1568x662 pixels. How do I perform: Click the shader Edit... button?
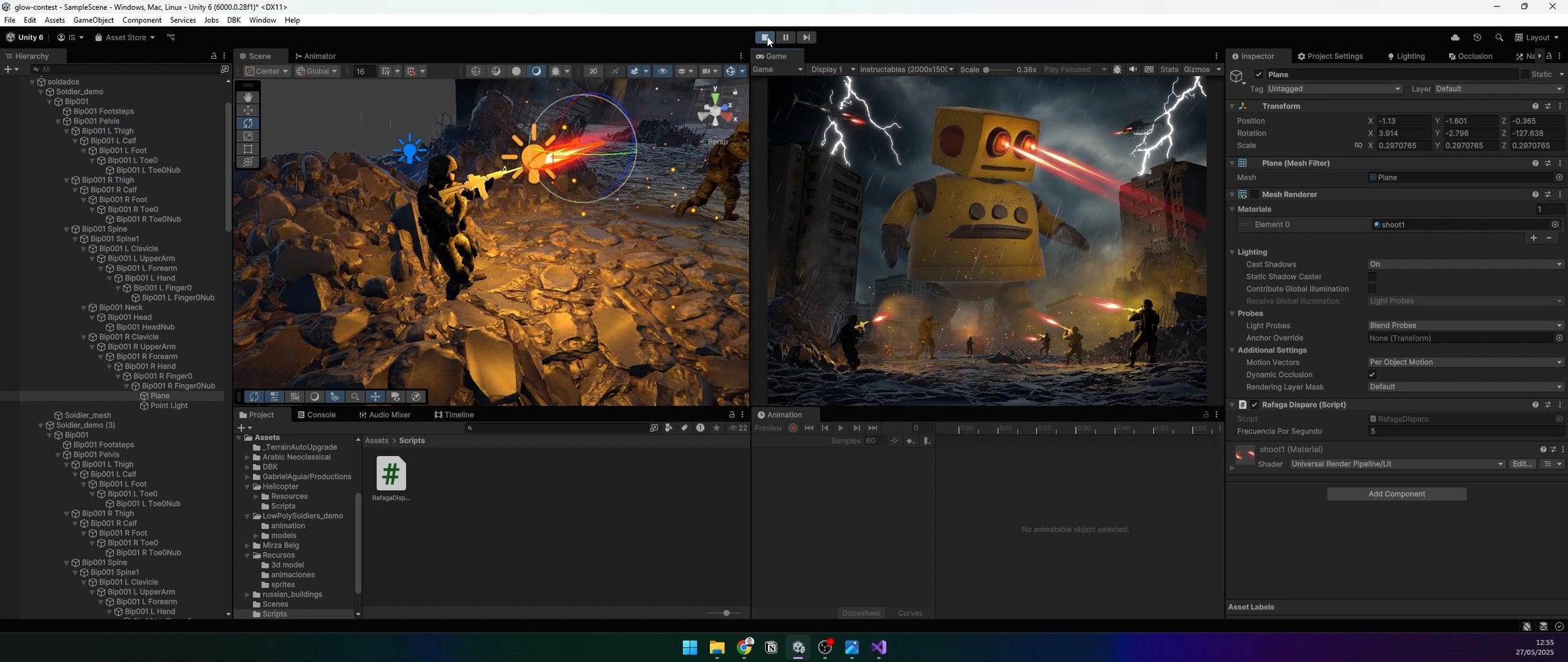[1522, 464]
